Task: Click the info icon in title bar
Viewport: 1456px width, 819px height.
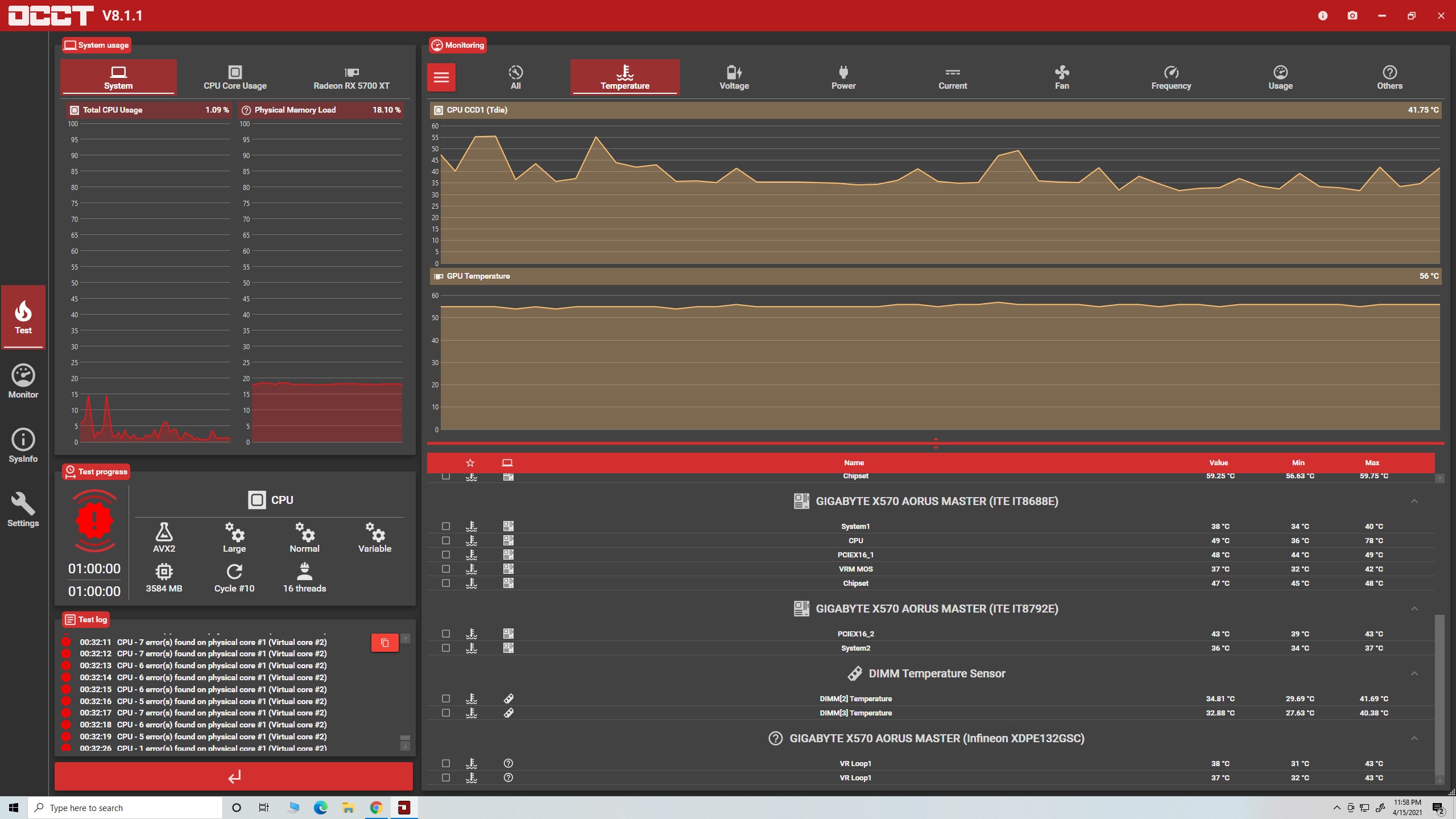Action: pyautogui.click(x=1323, y=15)
